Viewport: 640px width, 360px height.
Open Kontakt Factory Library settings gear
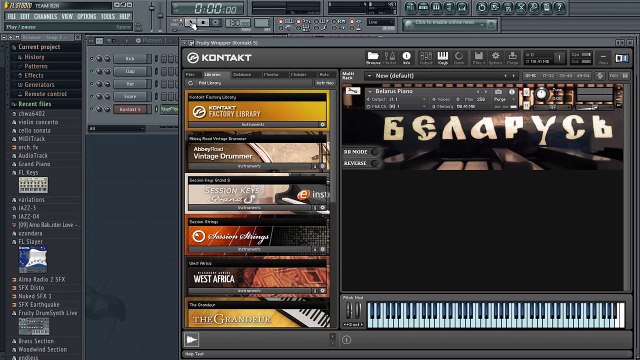322,124
